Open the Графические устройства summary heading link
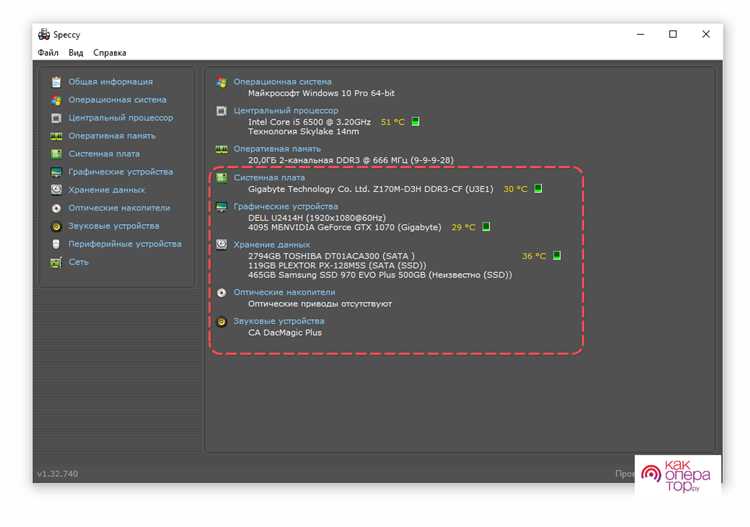This screenshot has width=750, height=527. [286, 206]
